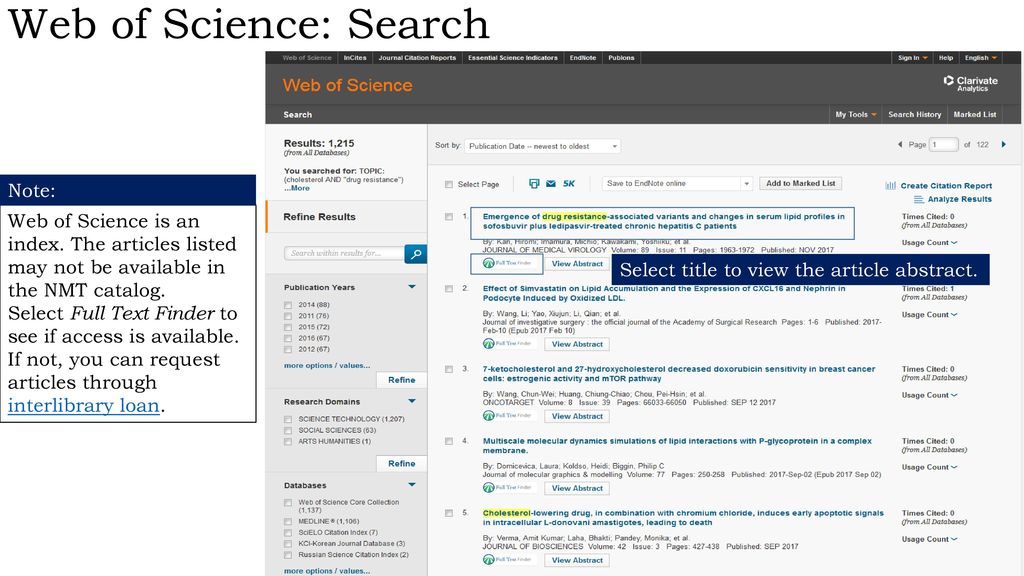Check the box for result 3

pos(449,369)
